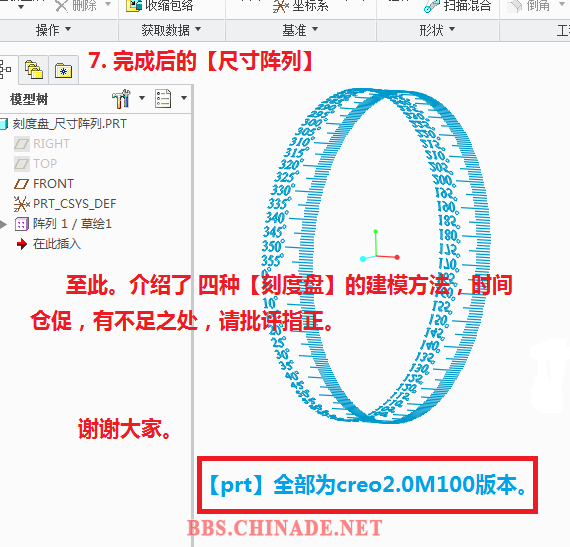Click the 收缩包络 shrinkwrap icon
Screen dimensions: 570x547
coord(133,5)
